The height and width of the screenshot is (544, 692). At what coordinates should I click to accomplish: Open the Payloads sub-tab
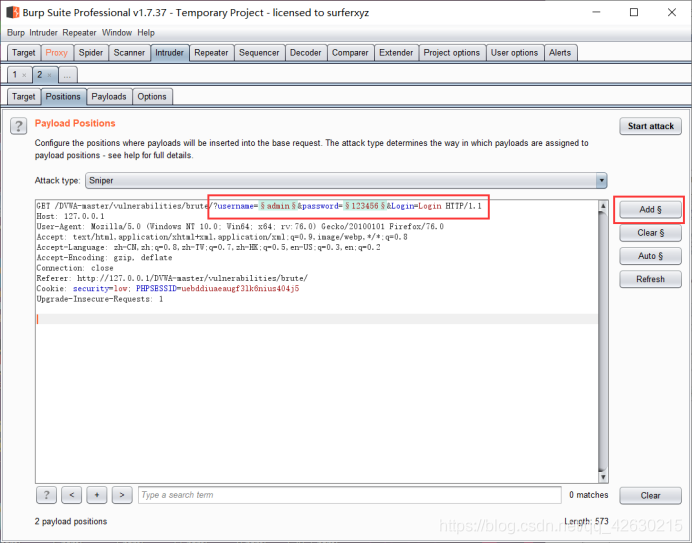[x=109, y=97]
